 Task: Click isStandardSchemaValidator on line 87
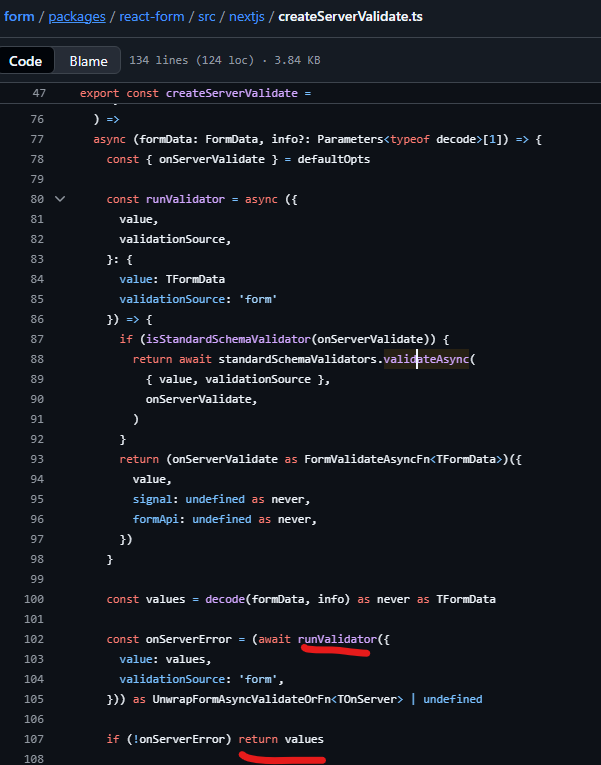(228, 339)
